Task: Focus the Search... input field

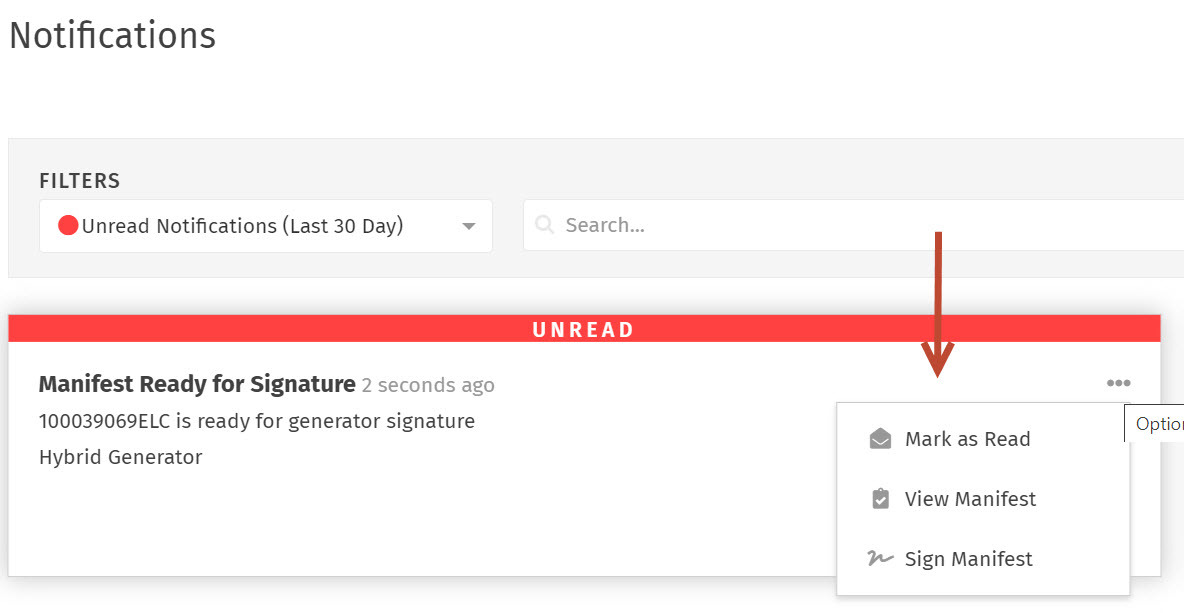Action: [853, 225]
